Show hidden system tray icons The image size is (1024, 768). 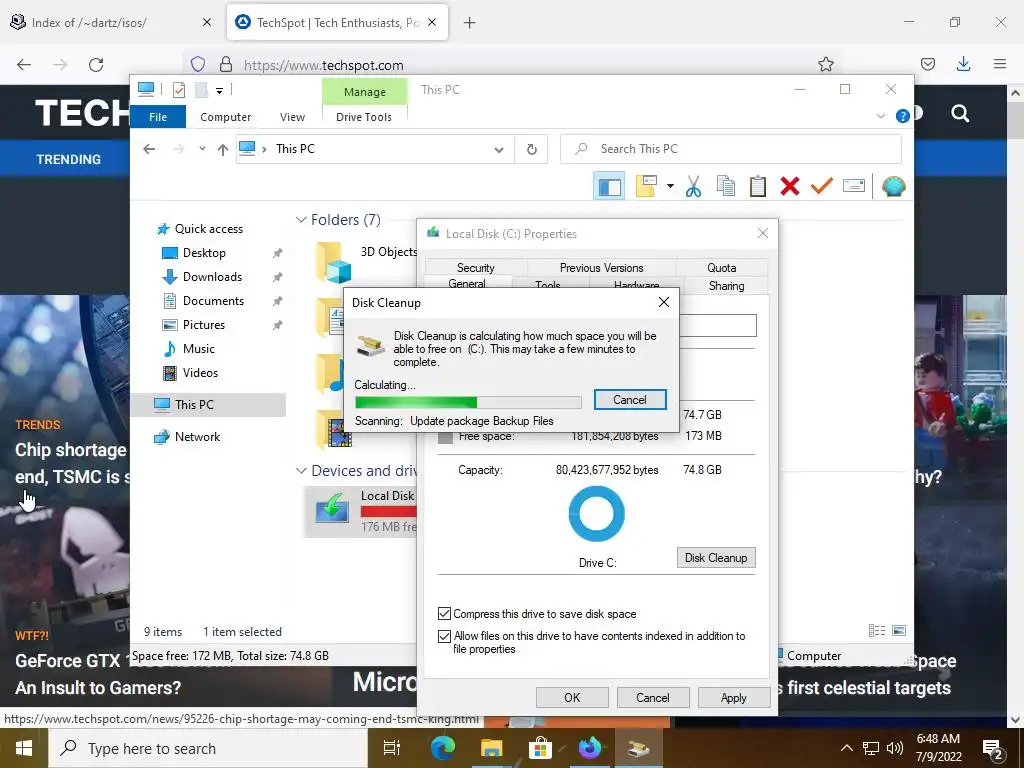pyautogui.click(x=846, y=748)
